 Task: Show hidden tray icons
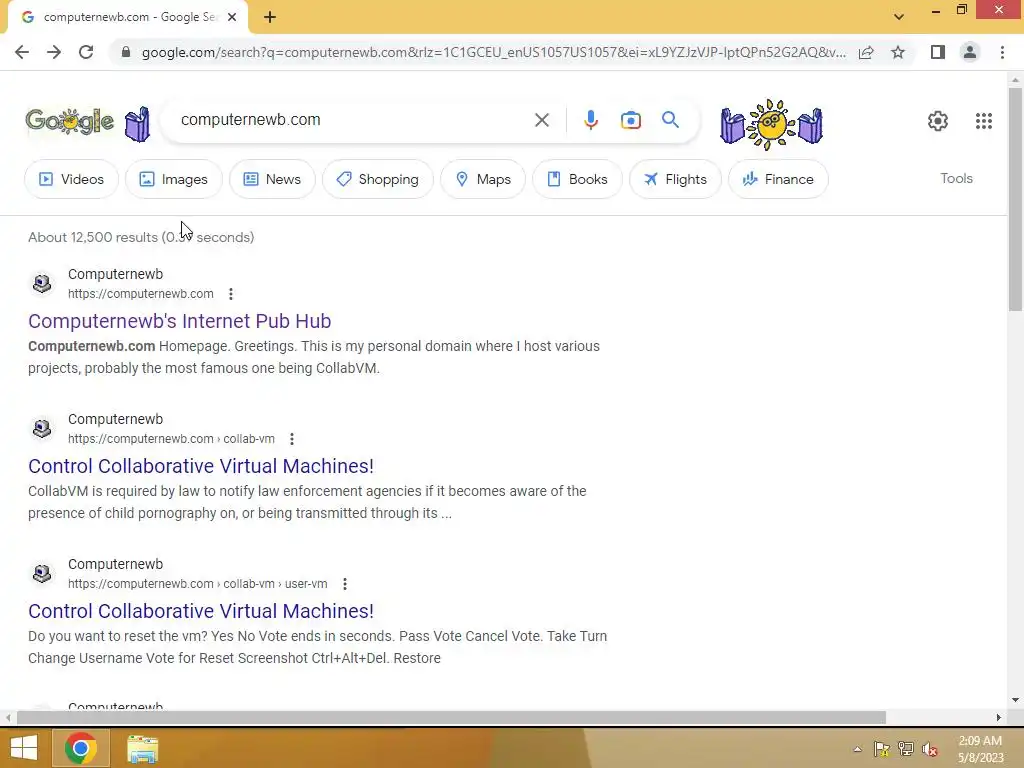click(857, 749)
